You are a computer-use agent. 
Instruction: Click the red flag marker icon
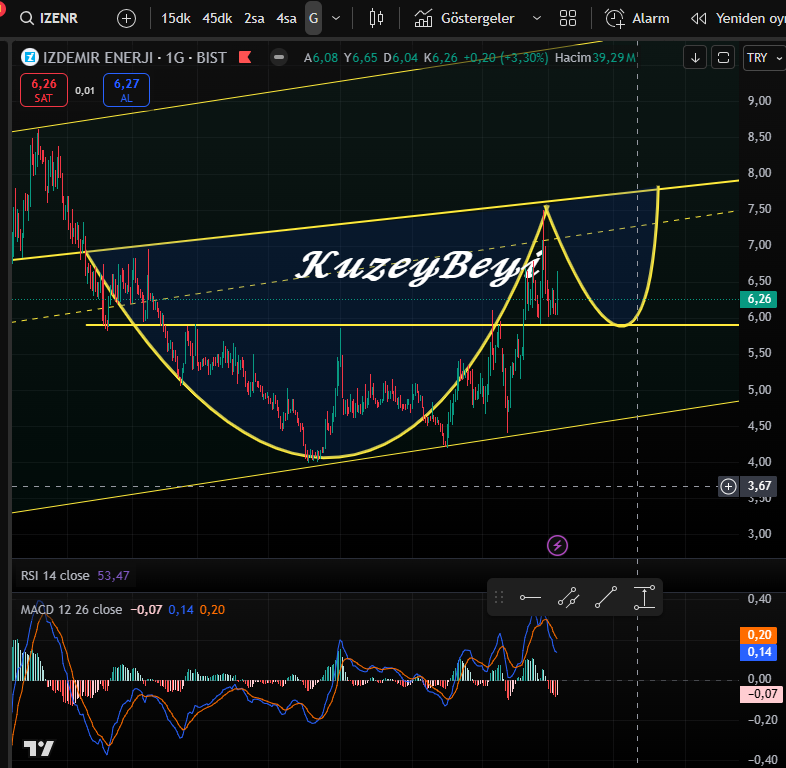click(x=245, y=57)
